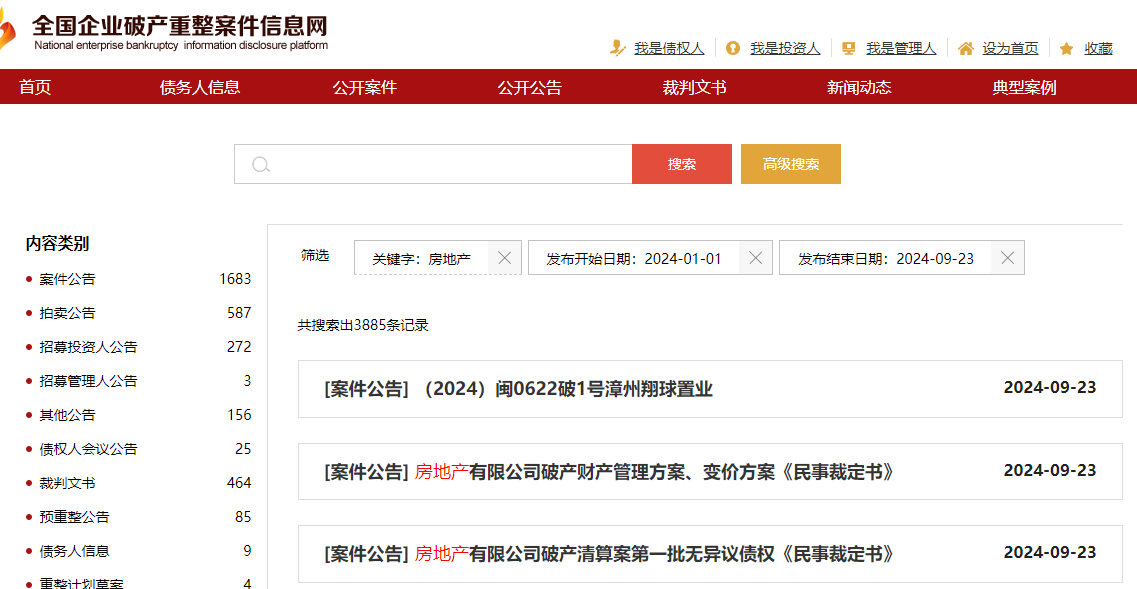The image size is (1137, 589).
Task: Open the 典型案例 menu item
Action: [1024, 87]
